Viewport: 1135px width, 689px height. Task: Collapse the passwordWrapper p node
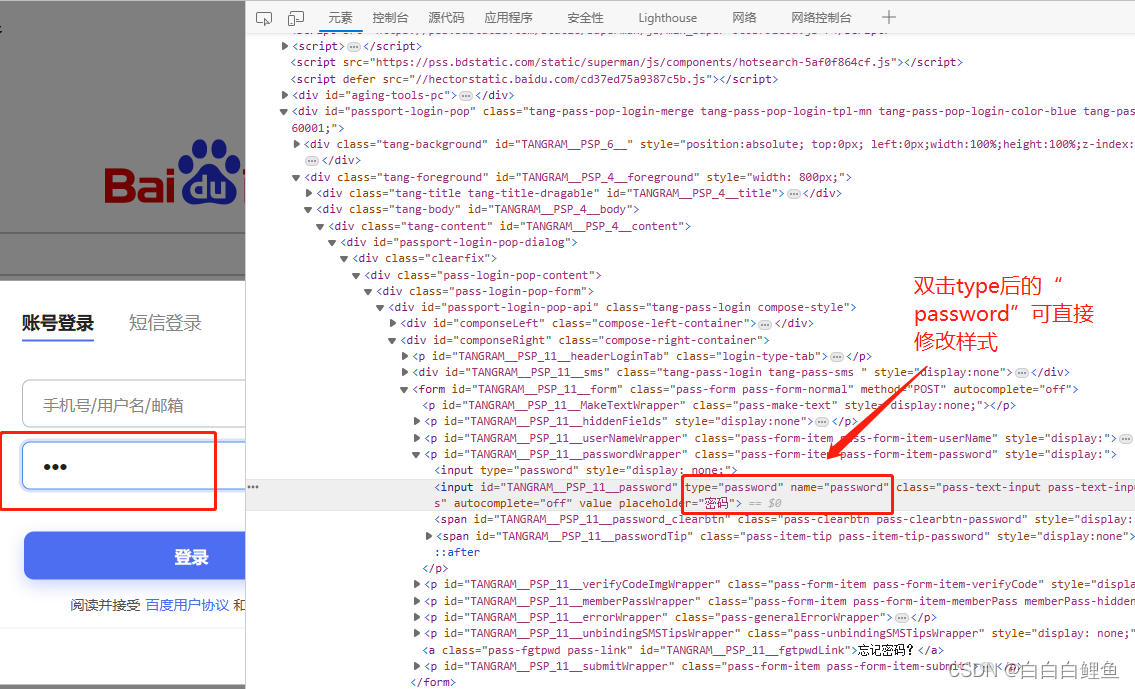point(416,455)
